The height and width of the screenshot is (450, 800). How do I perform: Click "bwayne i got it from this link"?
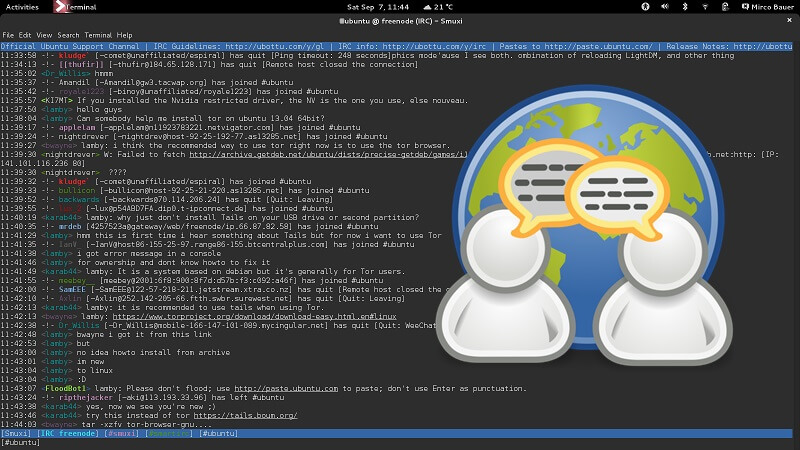(144, 335)
